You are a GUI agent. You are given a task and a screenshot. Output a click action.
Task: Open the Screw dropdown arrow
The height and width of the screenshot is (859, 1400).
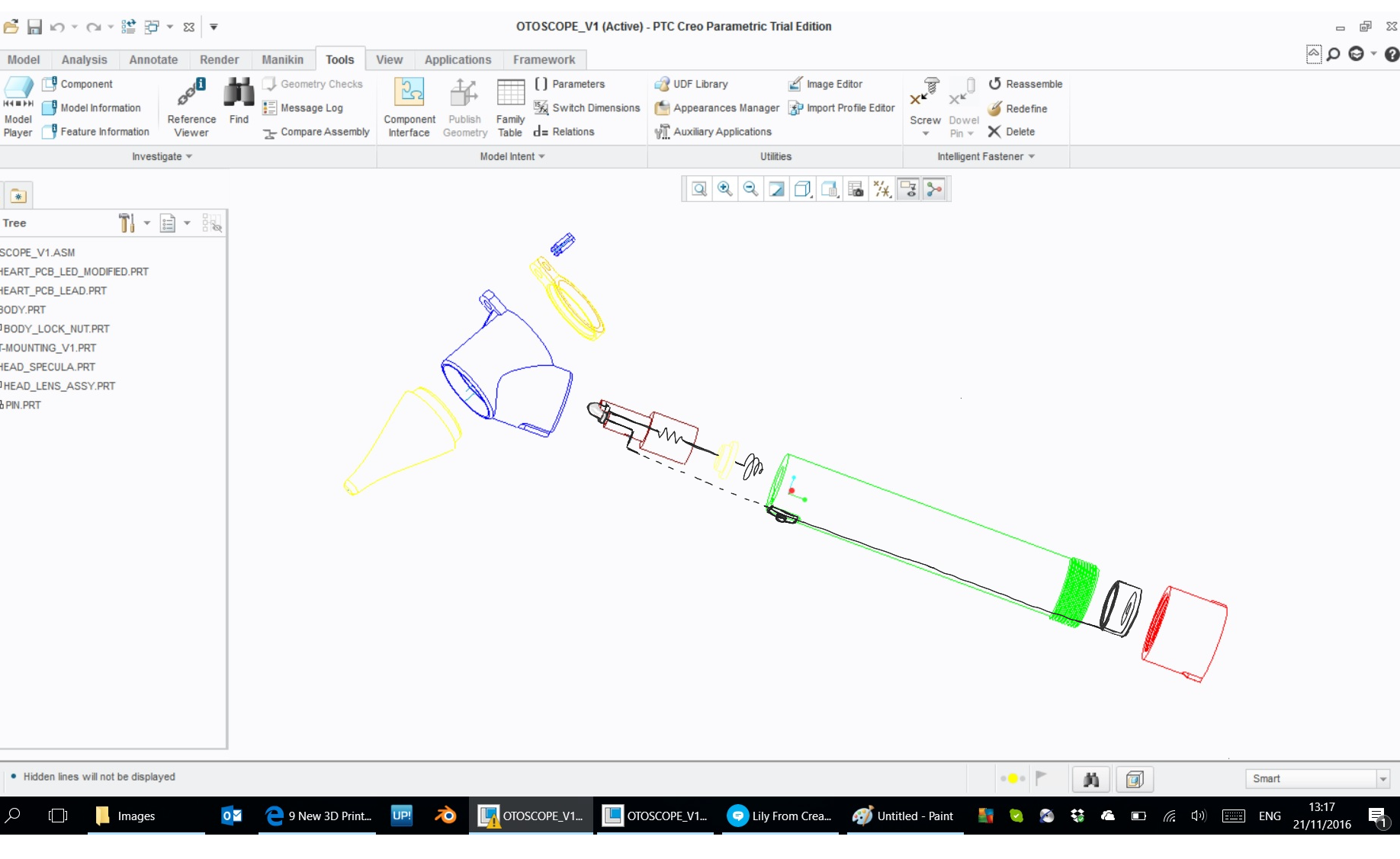point(926,133)
